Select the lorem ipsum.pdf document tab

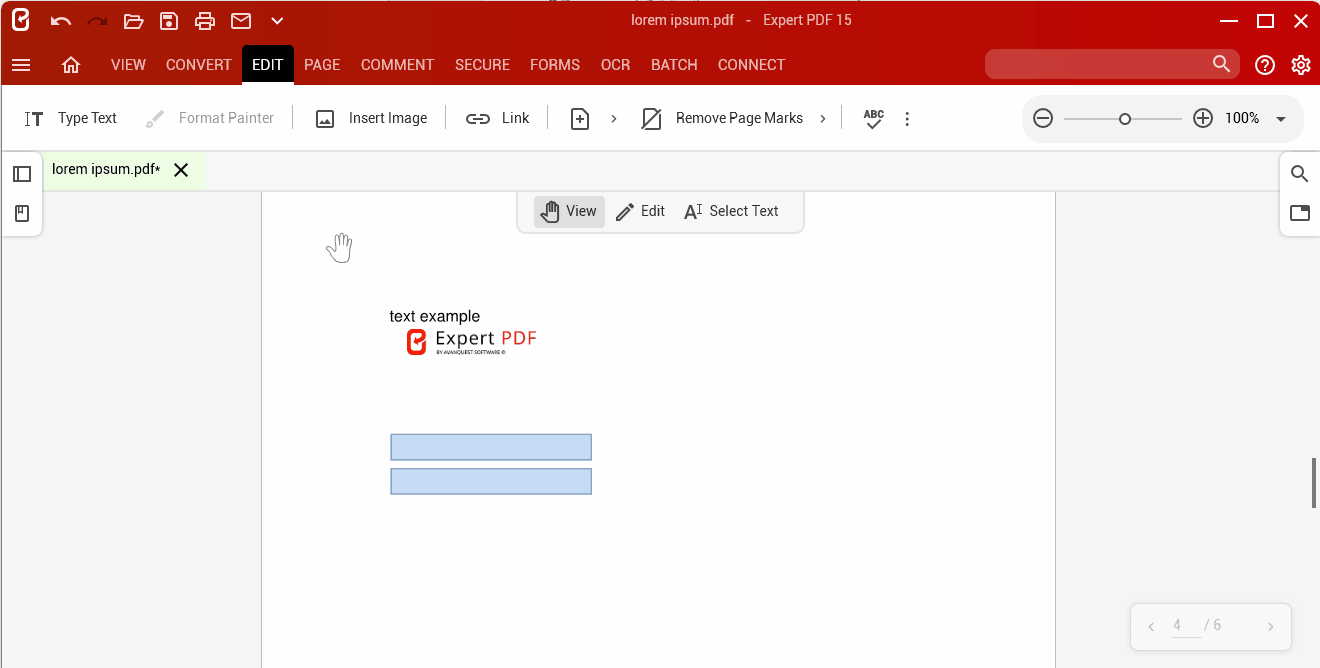pyautogui.click(x=106, y=170)
